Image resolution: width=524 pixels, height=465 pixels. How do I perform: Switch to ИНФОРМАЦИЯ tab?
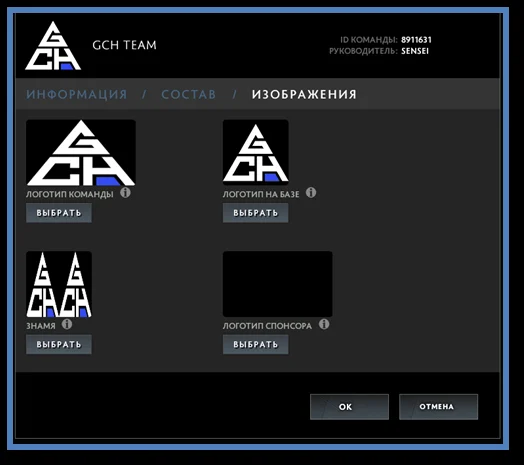coord(77,95)
